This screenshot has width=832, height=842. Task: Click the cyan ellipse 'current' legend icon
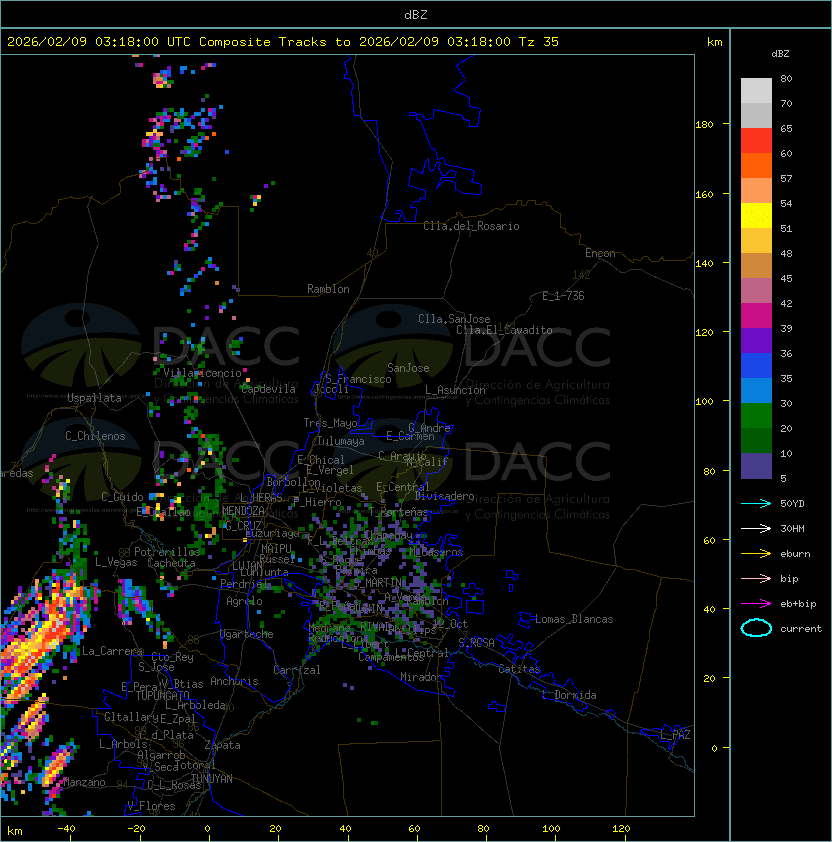(756, 628)
